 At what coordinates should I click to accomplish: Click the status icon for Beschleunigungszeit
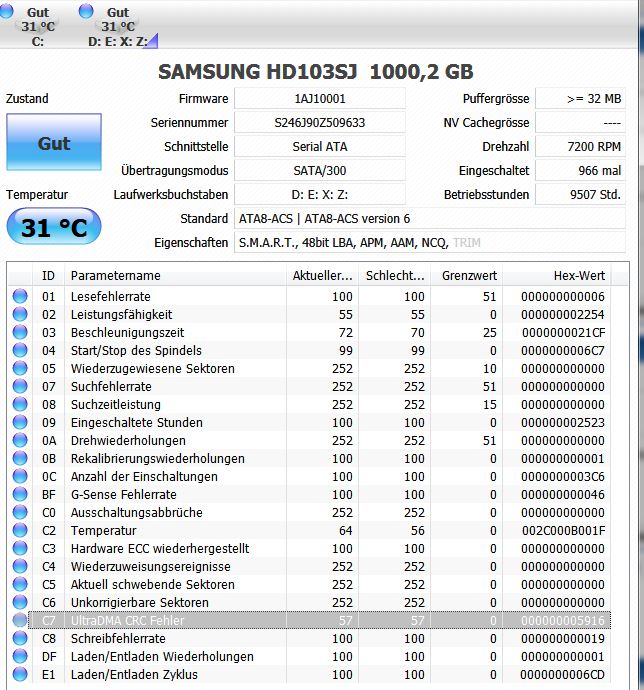[20, 332]
